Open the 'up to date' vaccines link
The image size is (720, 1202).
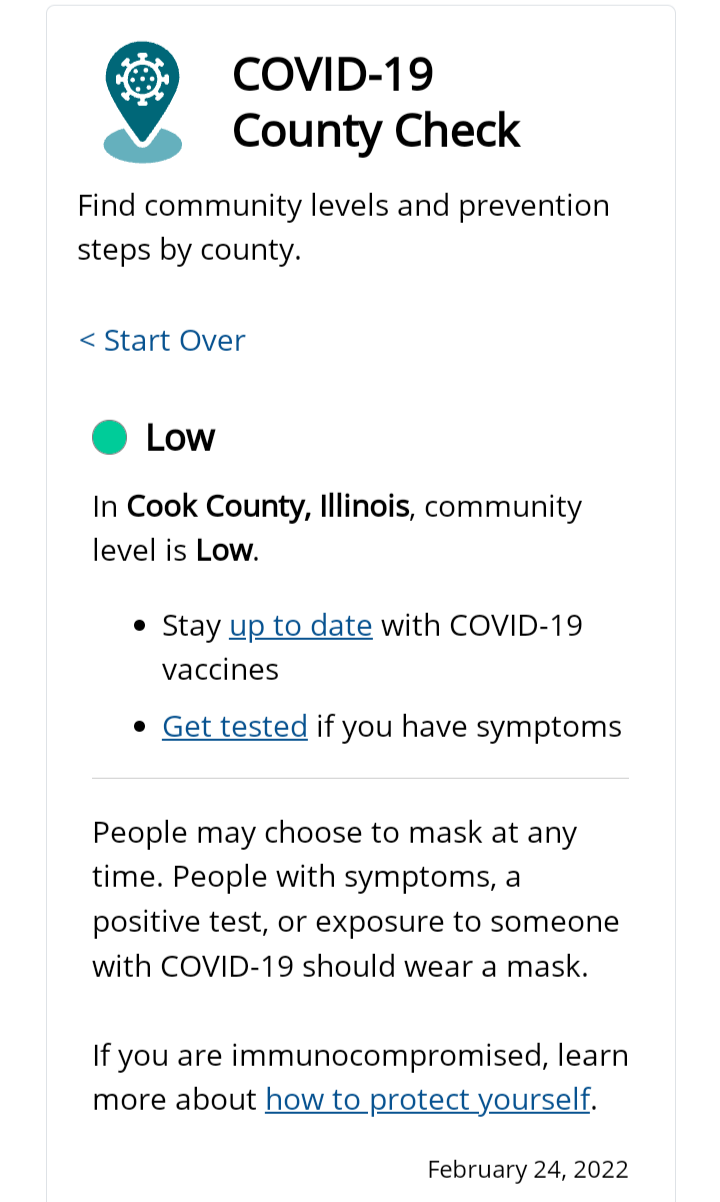click(x=301, y=626)
